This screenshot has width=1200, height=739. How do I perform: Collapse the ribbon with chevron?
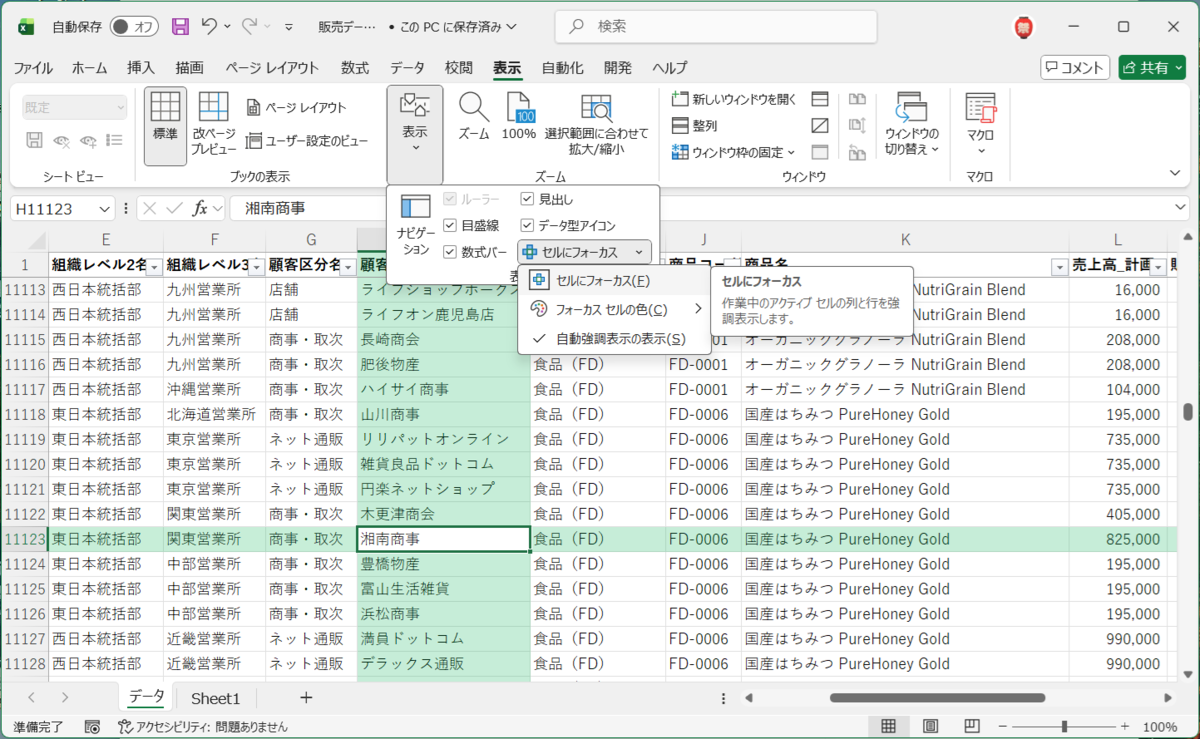coord(1175,173)
